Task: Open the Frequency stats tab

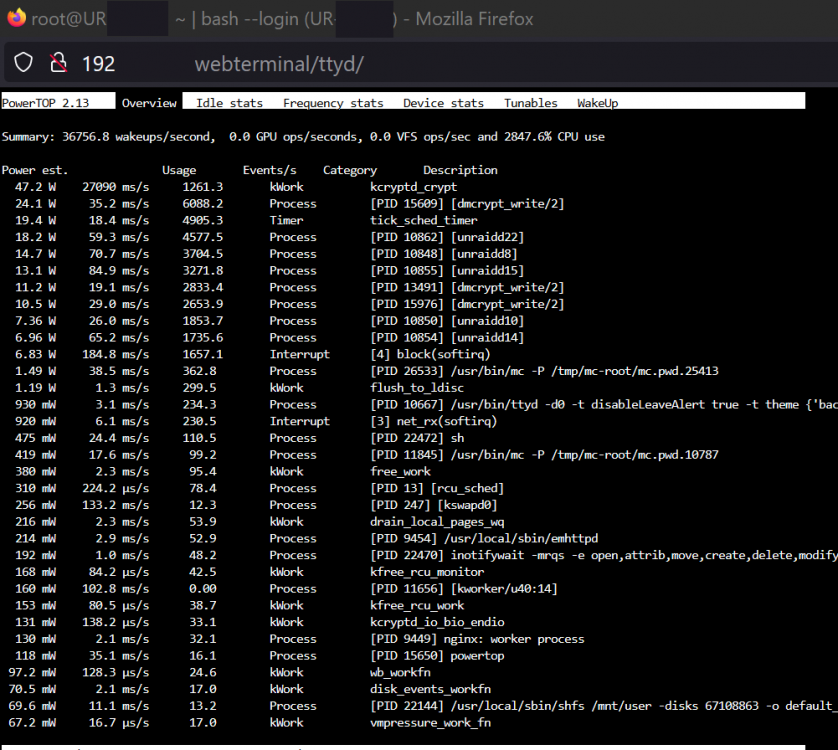Action: [x=333, y=103]
